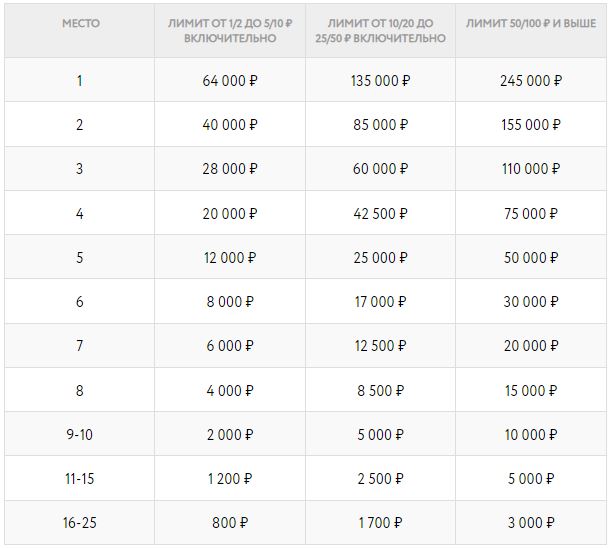Image resolution: width=610 pixels, height=548 pixels.
Task: Click the 6 000 ₽ cell
Action: (230, 345)
